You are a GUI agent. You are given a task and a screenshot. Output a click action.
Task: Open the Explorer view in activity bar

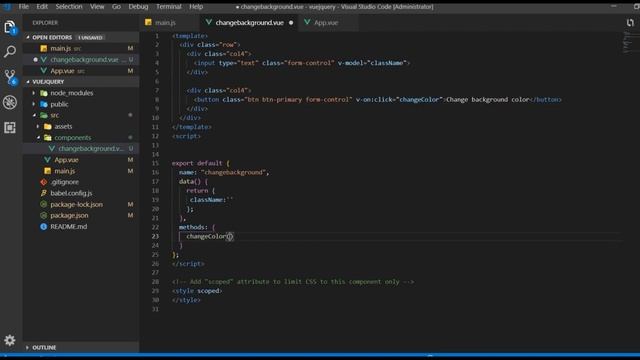[x=10, y=27]
